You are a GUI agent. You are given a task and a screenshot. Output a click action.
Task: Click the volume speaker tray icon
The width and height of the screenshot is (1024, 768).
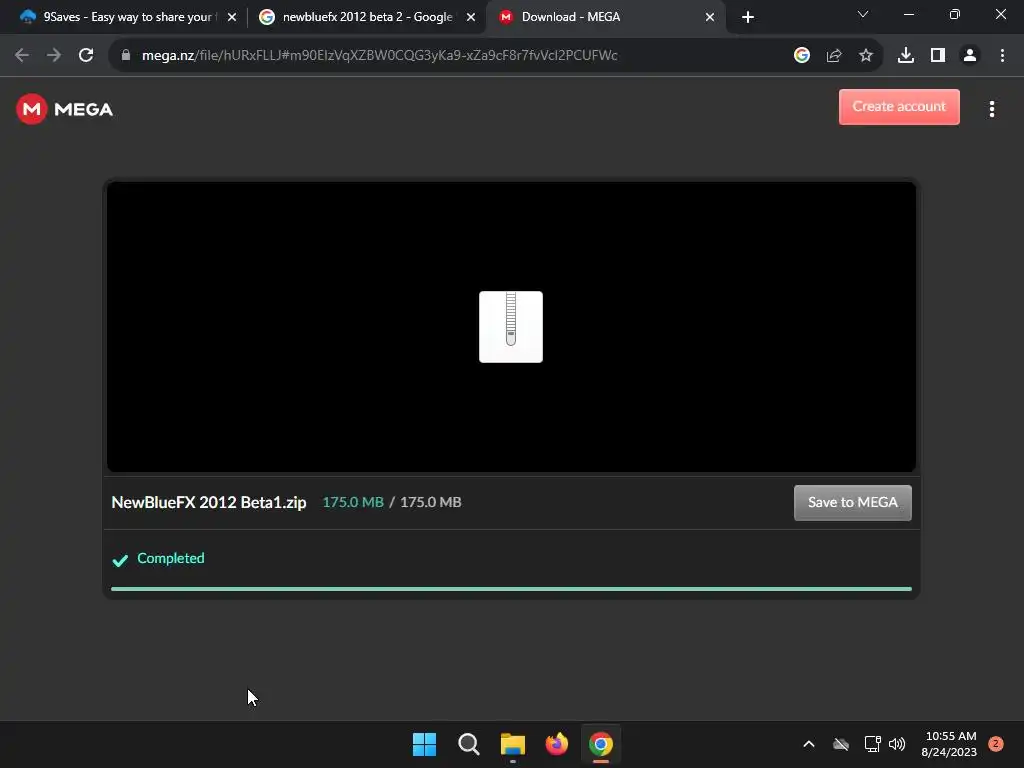pos(897,744)
